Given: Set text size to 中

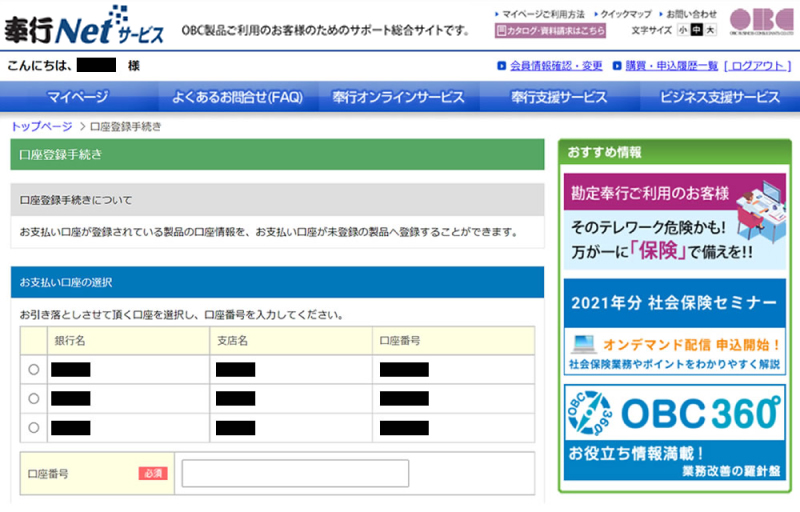Looking at the screenshot, I should tap(696, 30).
